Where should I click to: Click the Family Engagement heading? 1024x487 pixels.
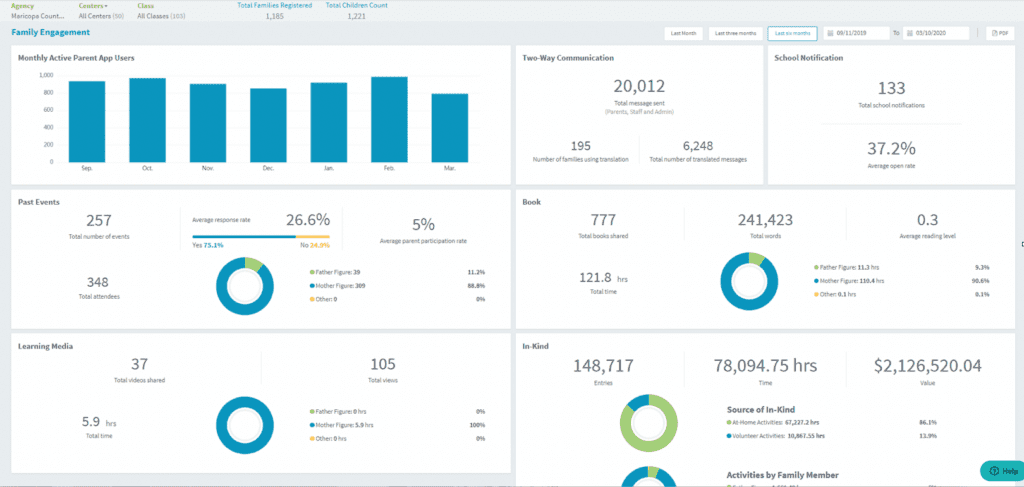point(50,33)
